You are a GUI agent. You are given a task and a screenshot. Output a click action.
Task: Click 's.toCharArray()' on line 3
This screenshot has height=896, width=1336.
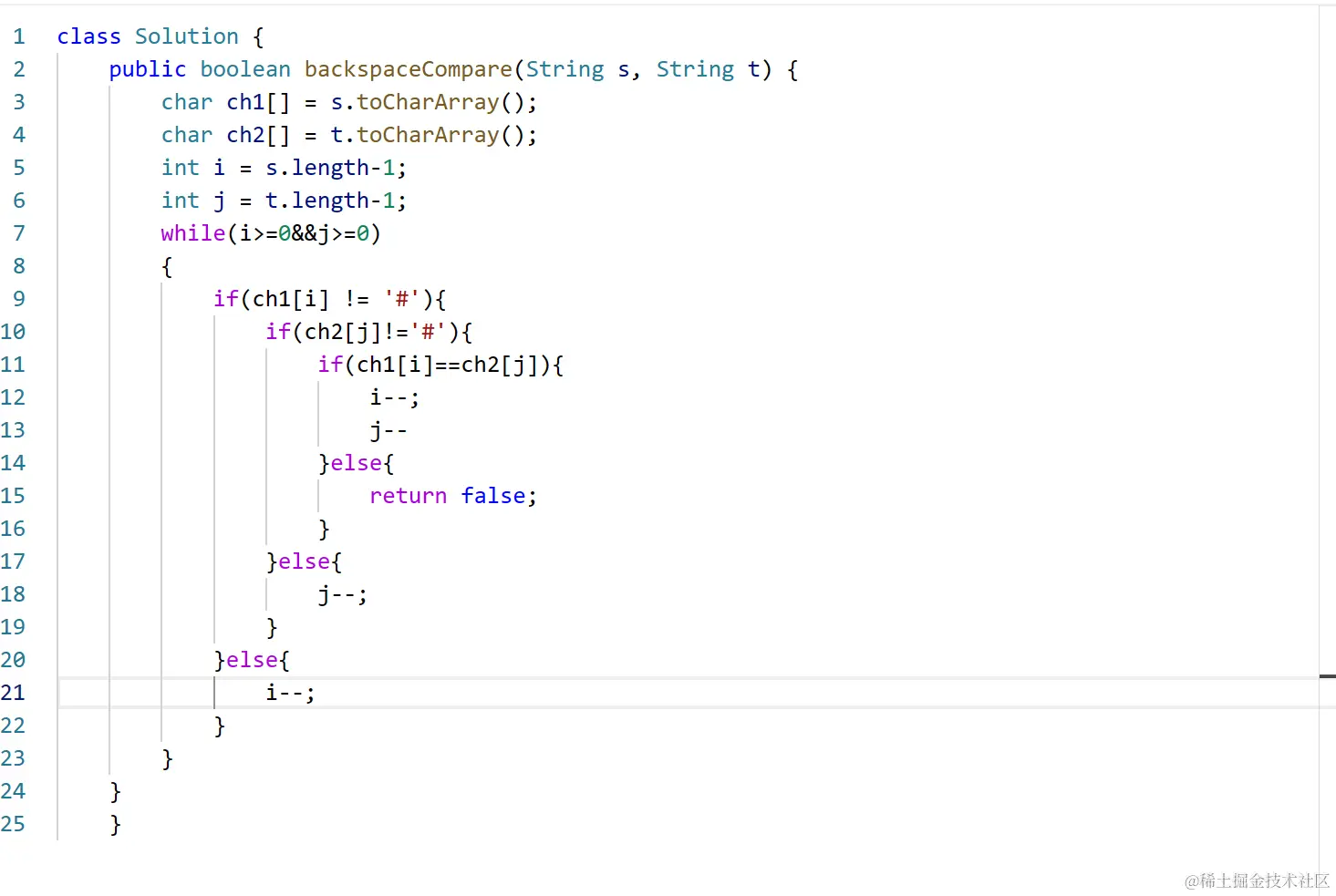[428, 102]
